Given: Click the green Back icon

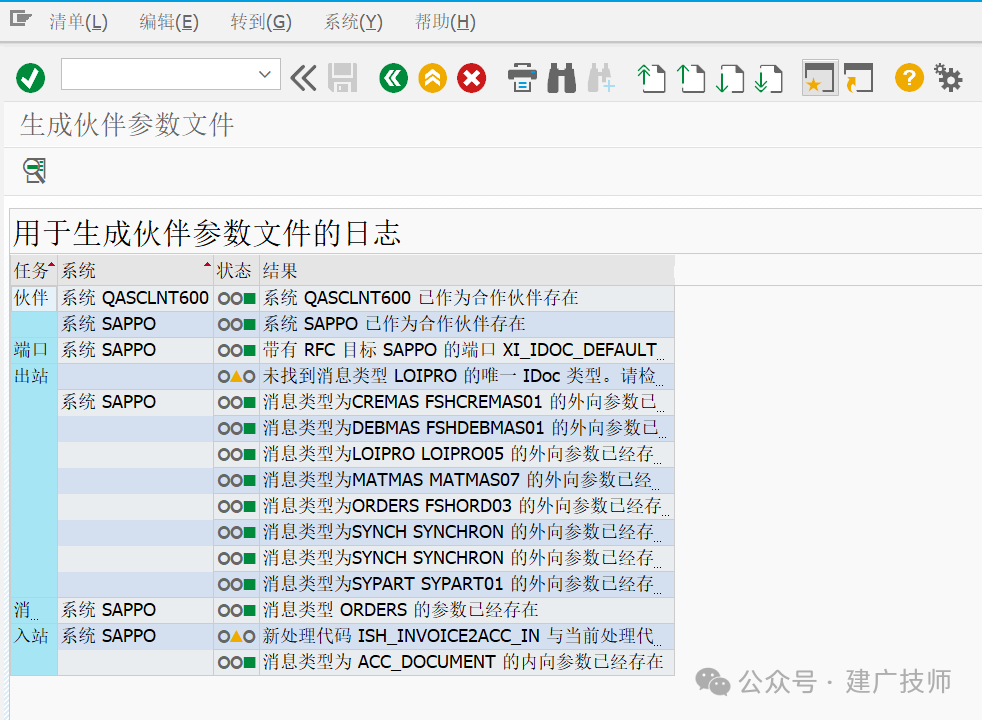Looking at the screenshot, I should (393, 78).
